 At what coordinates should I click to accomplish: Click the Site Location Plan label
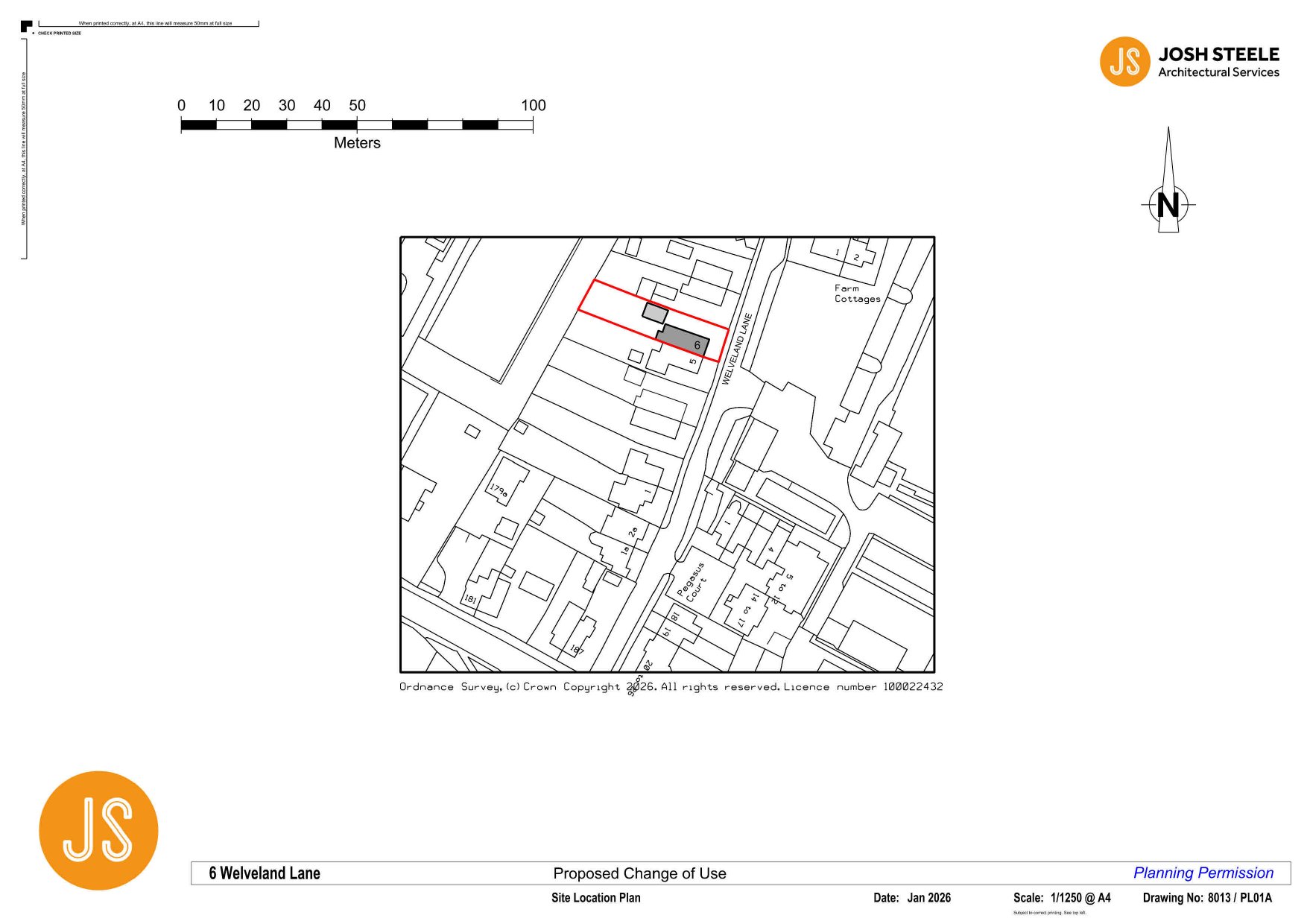click(595, 898)
